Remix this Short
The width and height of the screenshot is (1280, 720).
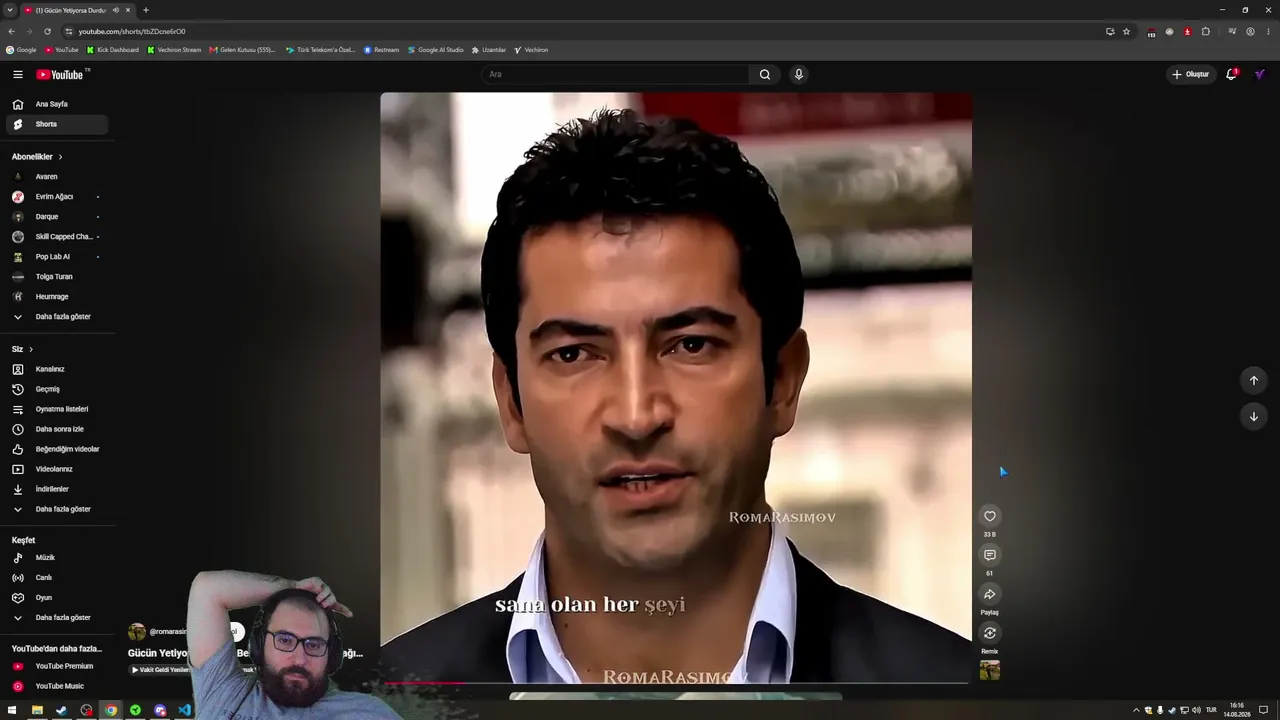(990, 633)
